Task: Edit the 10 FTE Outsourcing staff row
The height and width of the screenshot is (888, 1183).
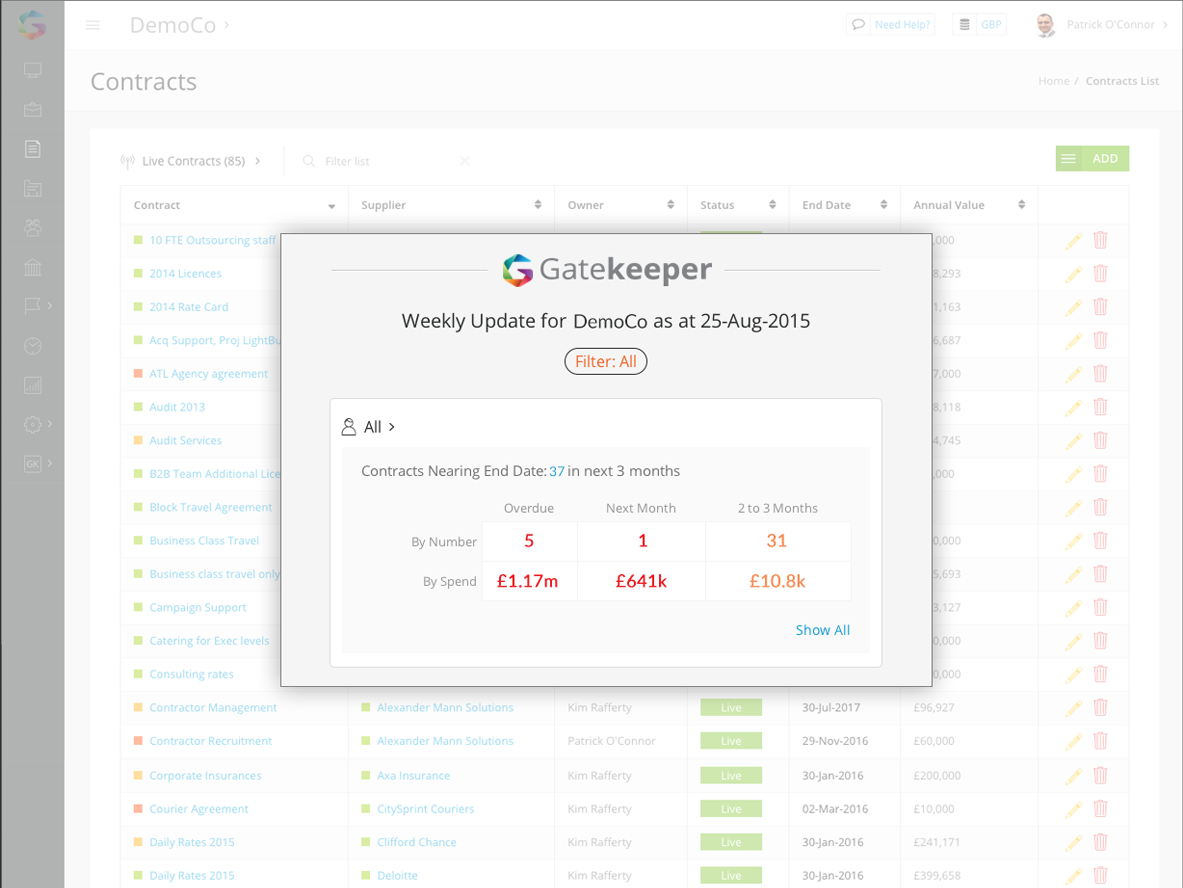Action: (x=1074, y=241)
